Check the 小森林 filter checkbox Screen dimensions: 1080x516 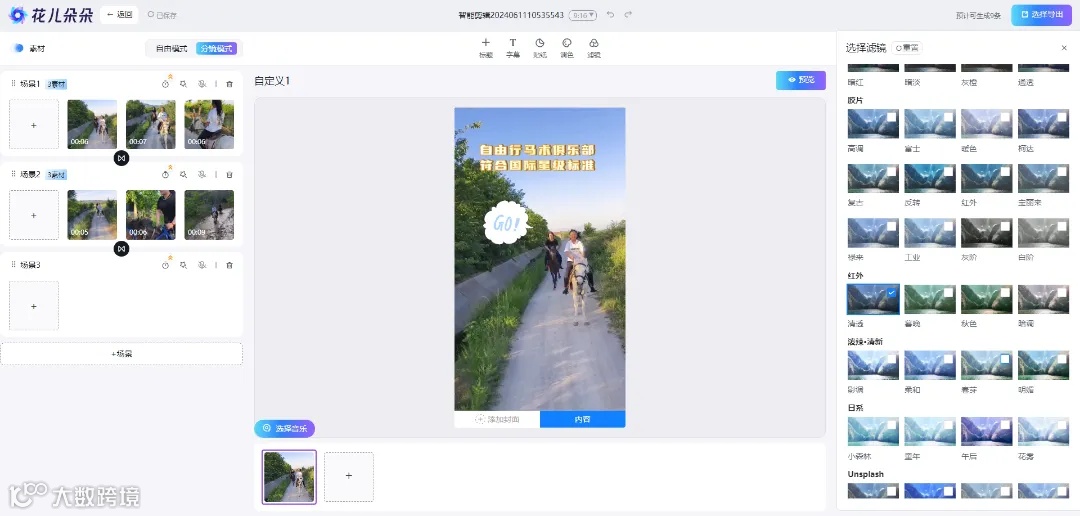[x=892, y=424]
